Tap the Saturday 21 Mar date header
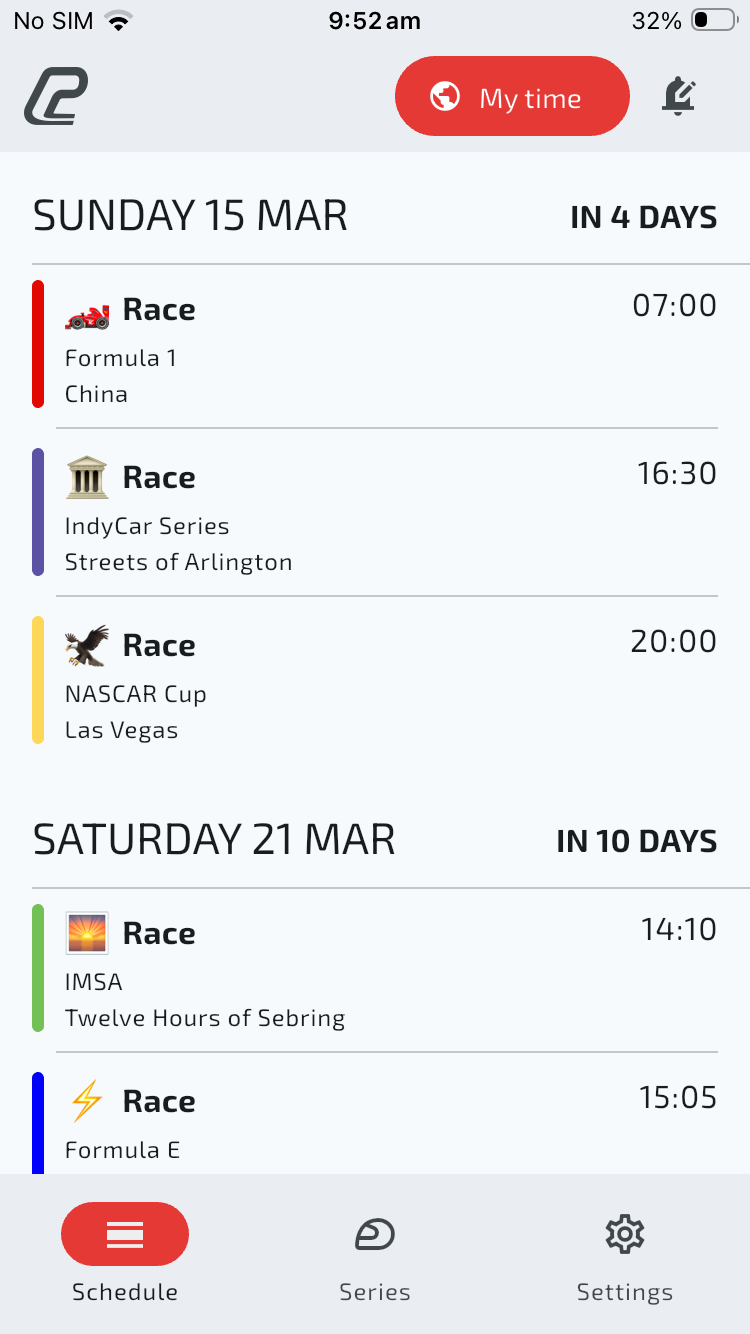 pyautogui.click(x=214, y=840)
